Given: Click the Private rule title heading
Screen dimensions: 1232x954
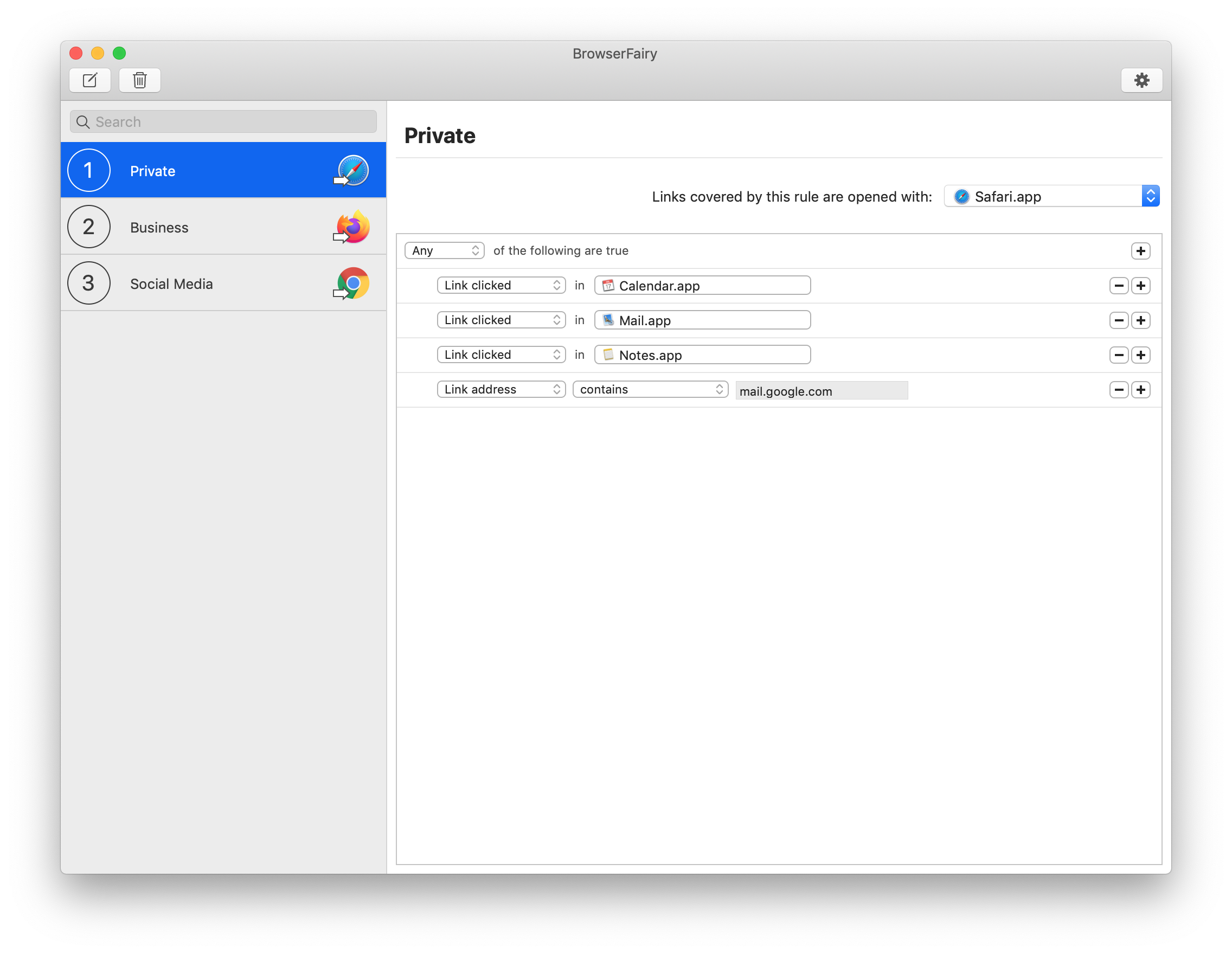Looking at the screenshot, I should 440,136.
